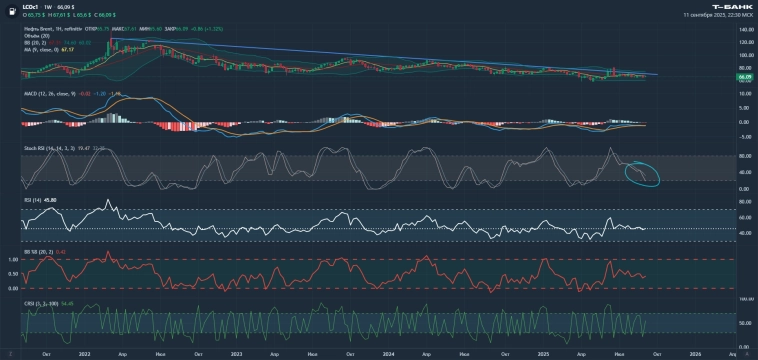Select the RSI (14) indicator legend
This screenshot has height=360, width=758.
click(x=33, y=199)
